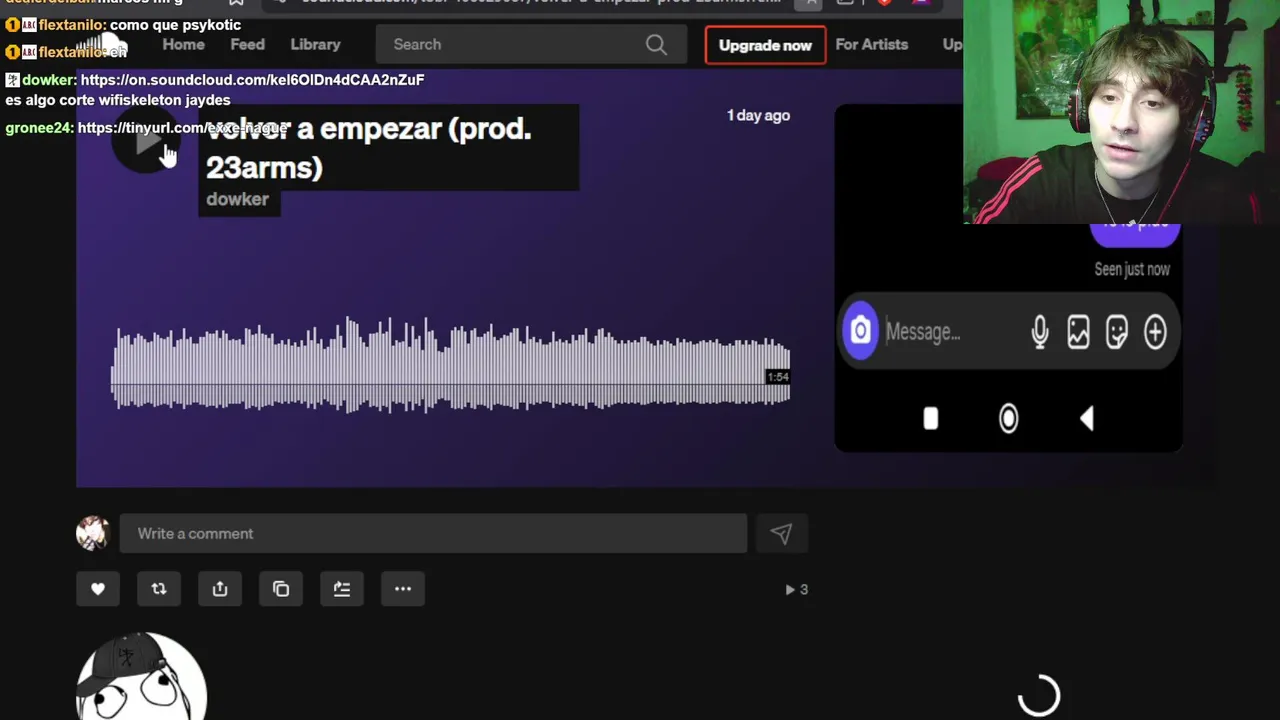Viewport: 1280px width, 720px height.
Task: Repost the track
Action: 159,589
